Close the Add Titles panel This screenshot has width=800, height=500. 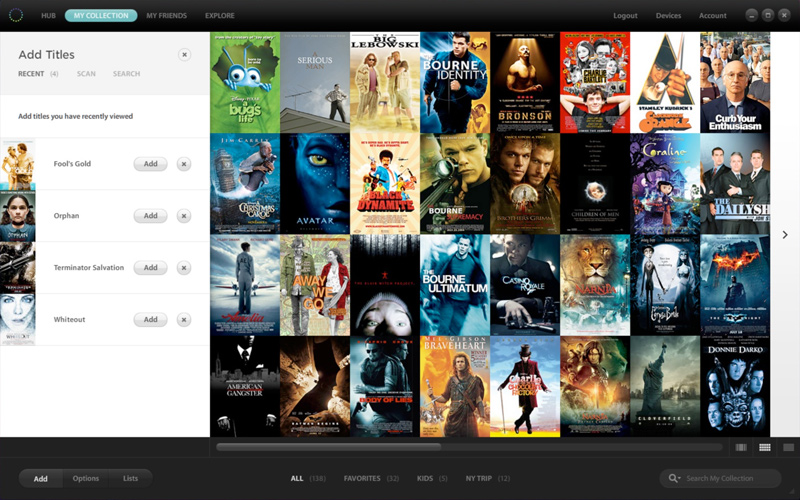[x=184, y=55]
